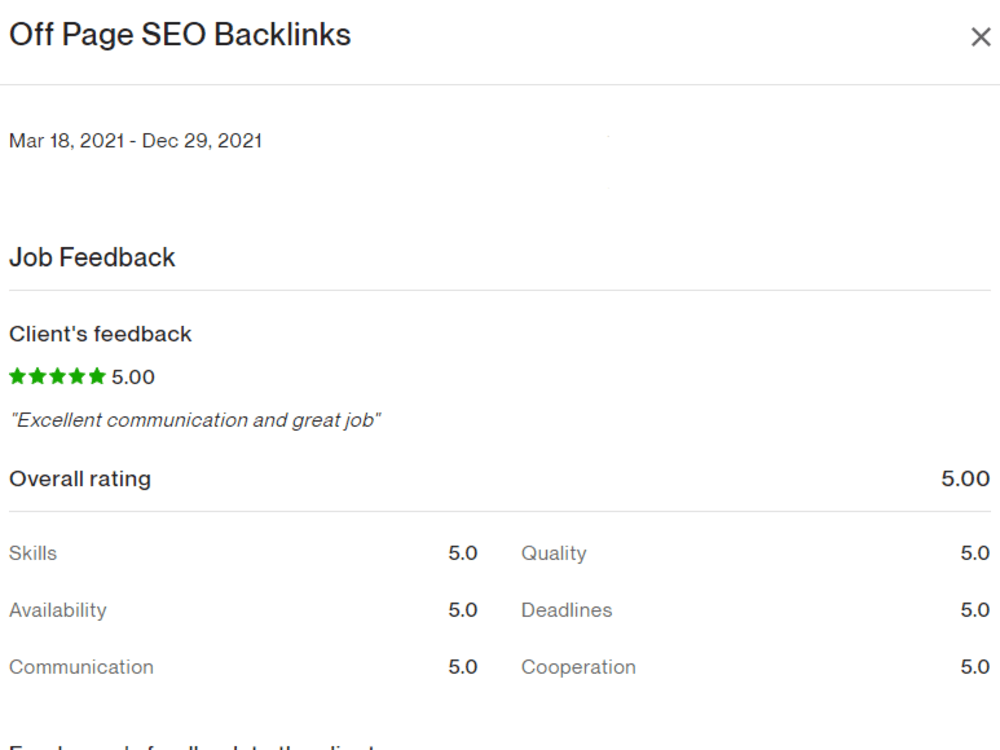Click the 5.0 score next to Cooperation

975,667
